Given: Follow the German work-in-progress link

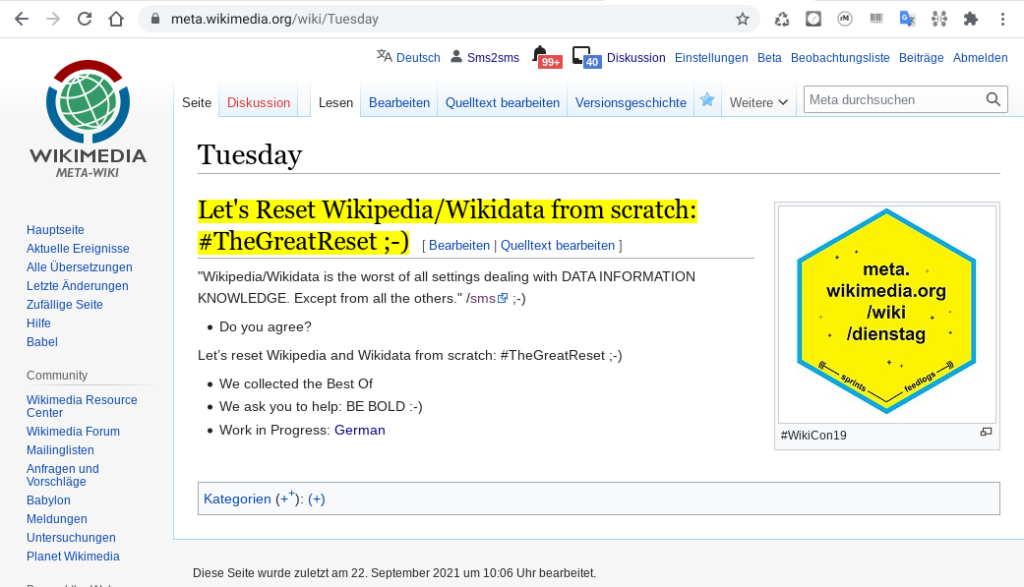Looking at the screenshot, I should (x=359, y=430).
